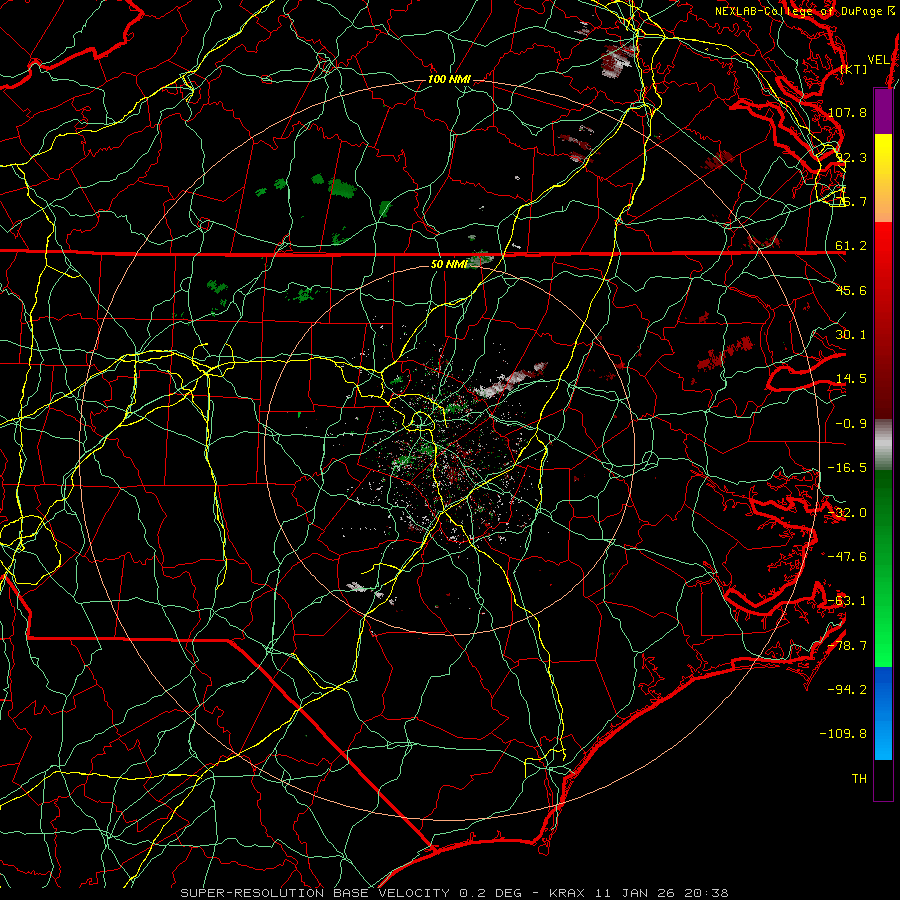900x900 pixels.
Task: Click the 14.5 velocity scale value
Action: pyautogui.click(x=851, y=379)
